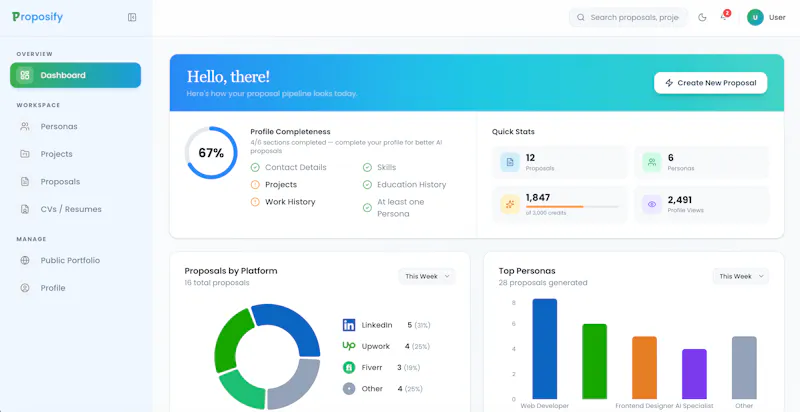Open the Personas sidebar item

tap(76, 126)
